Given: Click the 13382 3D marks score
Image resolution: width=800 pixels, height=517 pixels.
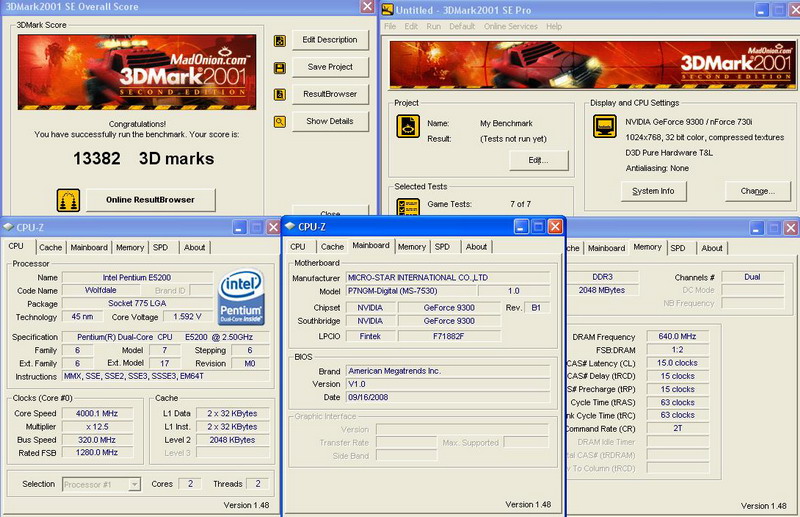Looking at the screenshot, I should [143, 159].
